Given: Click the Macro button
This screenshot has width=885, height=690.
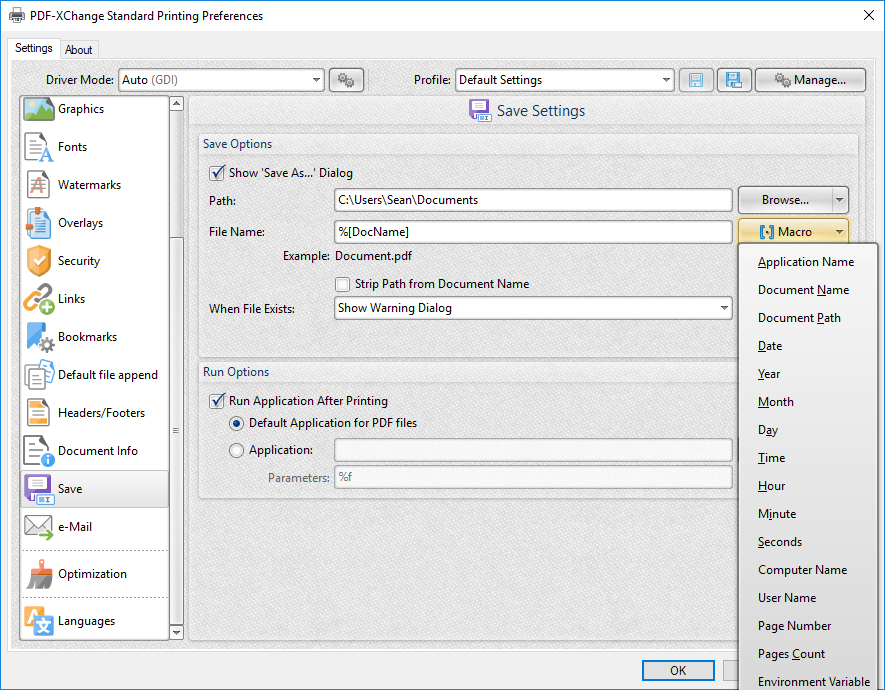Looking at the screenshot, I should pos(793,232).
